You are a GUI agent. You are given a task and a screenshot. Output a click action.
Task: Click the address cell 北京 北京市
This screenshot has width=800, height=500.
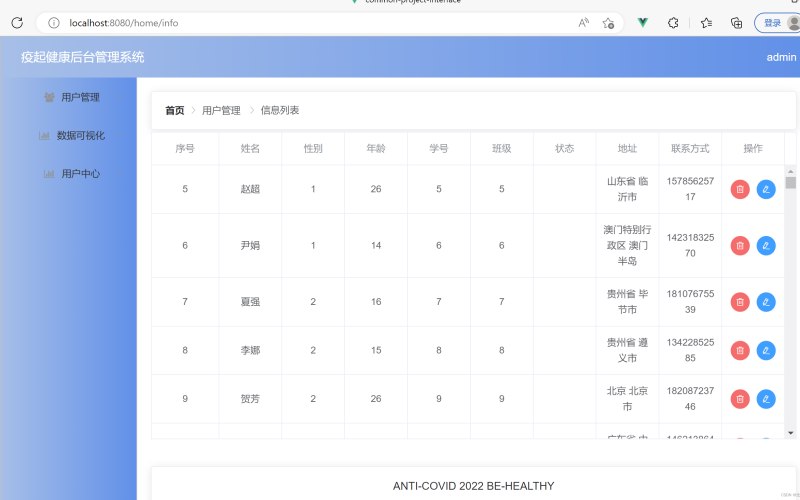pyautogui.click(x=627, y=398)
